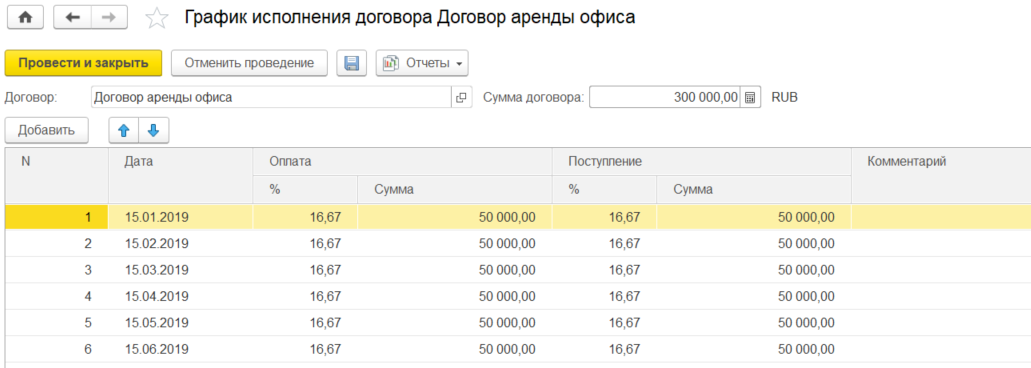
Task: Go to the home page icon
Action: coord(26,18)
